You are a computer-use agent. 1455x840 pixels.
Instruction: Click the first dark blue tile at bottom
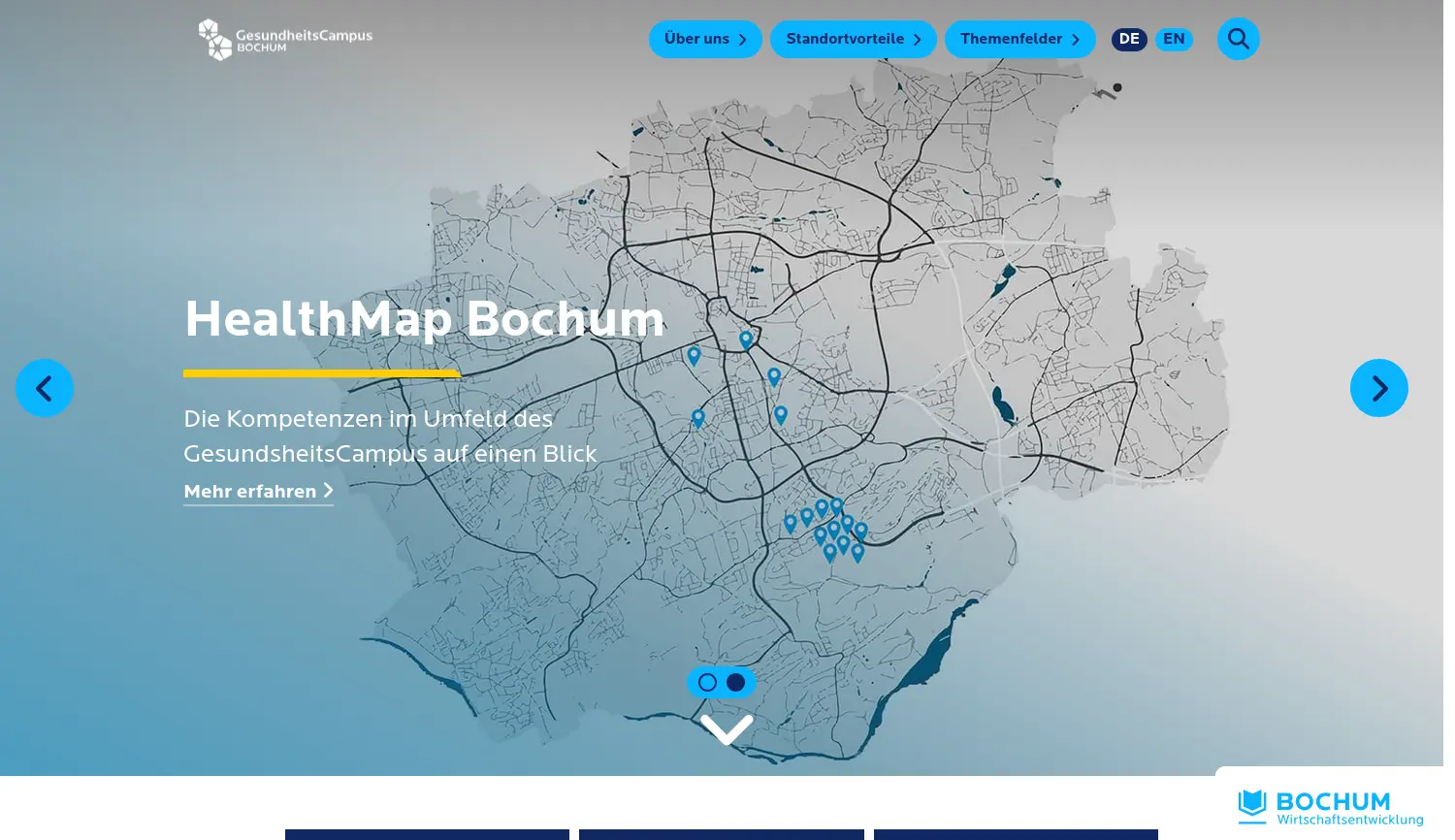click(x=427, y=834)
